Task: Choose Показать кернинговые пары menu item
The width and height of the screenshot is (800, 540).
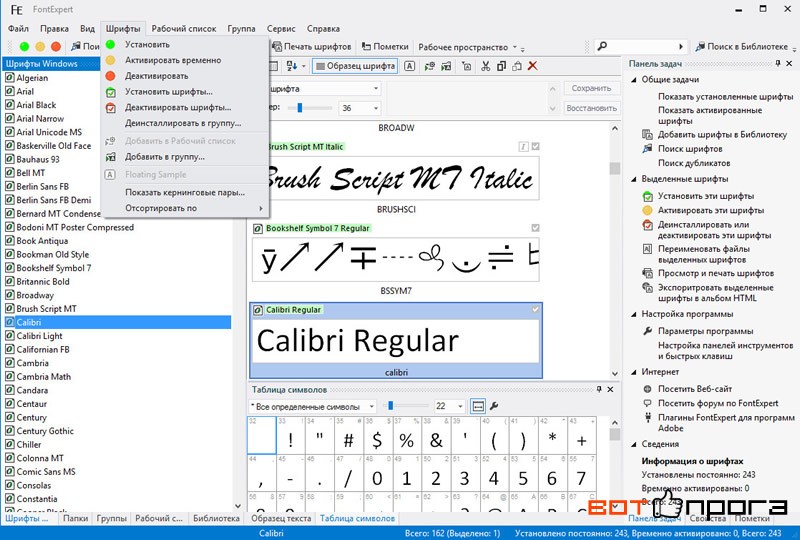Action: (x=185, y=192)
